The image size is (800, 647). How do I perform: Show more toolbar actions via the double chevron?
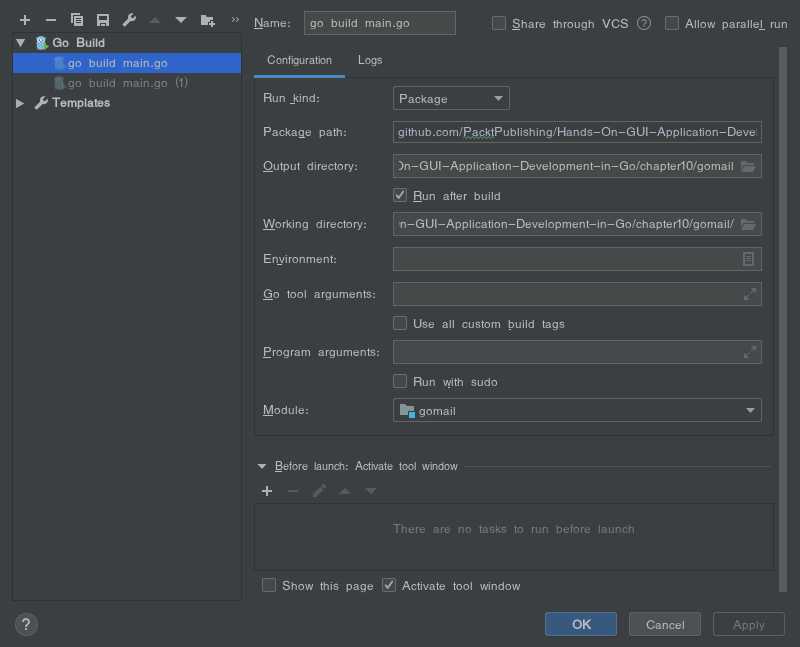pos(235,20)
